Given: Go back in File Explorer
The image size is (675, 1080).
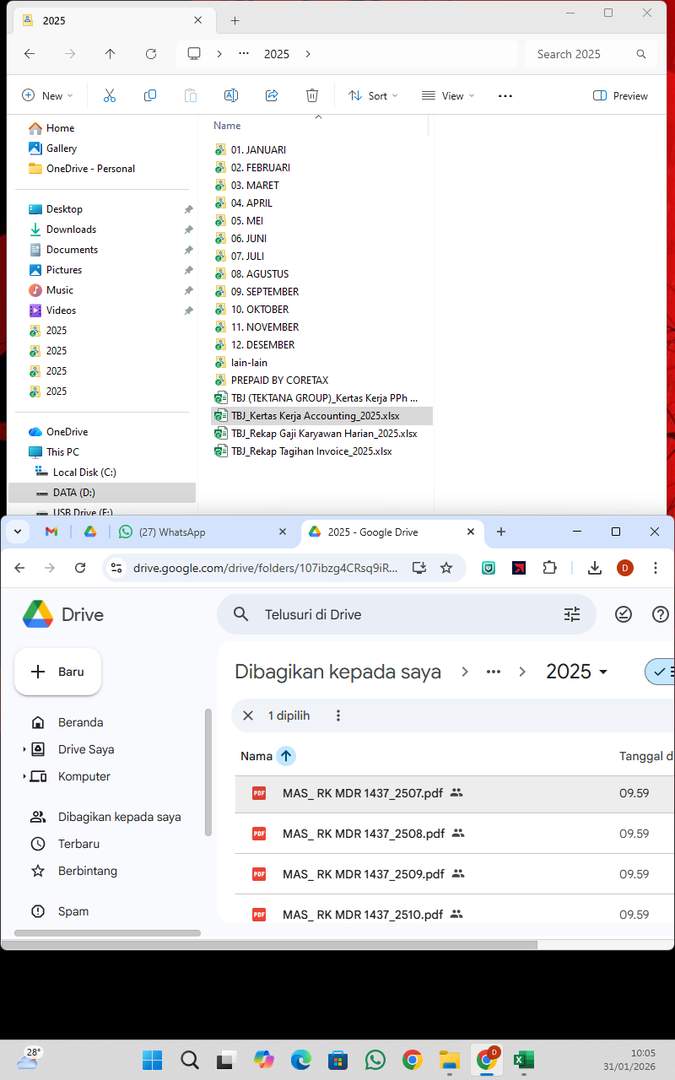Looking at the screenshot, I should tap(30, 54).
